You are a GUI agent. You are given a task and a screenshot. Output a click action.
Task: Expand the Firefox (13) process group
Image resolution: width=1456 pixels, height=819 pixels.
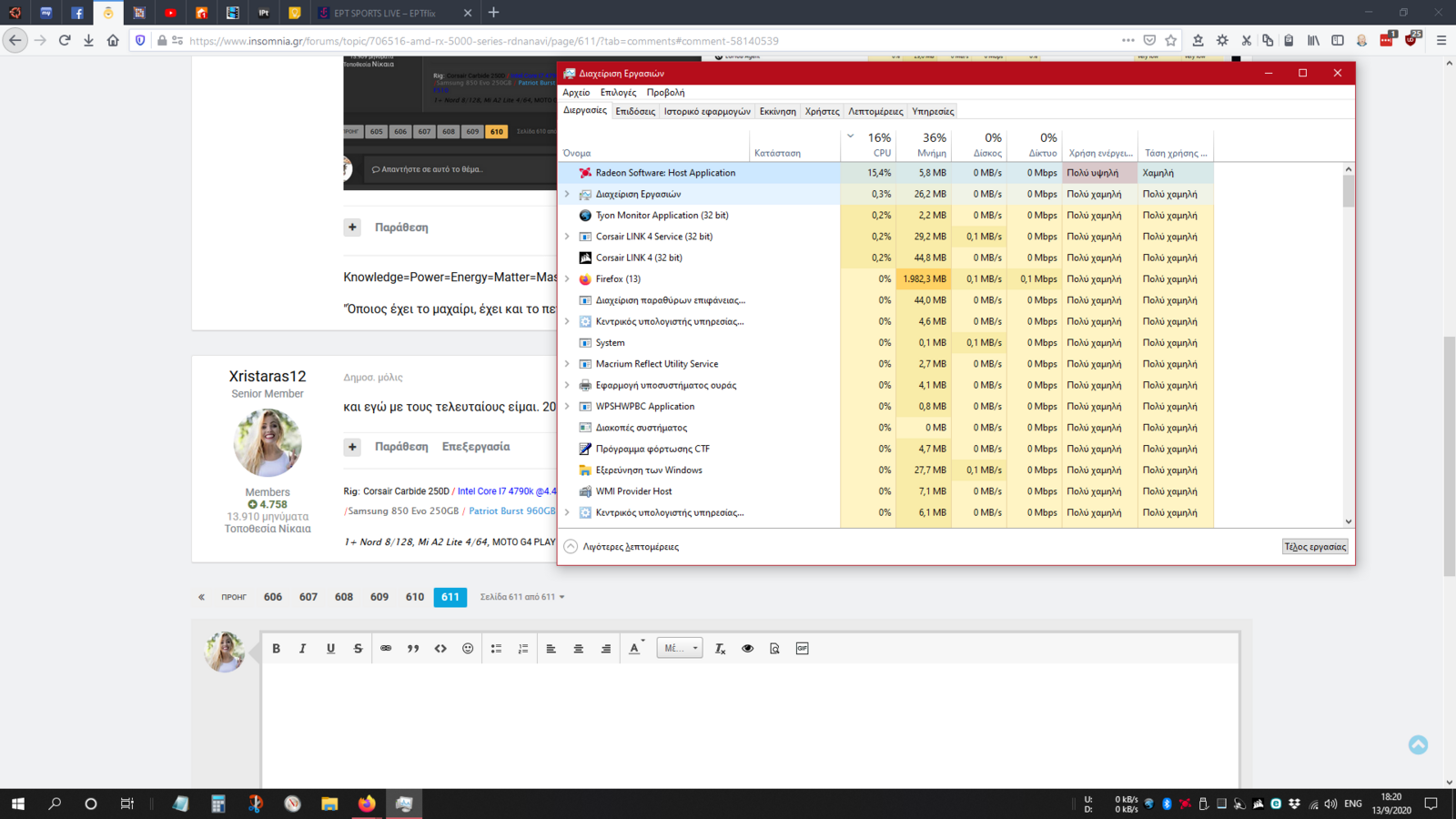(x=567, y=278)
